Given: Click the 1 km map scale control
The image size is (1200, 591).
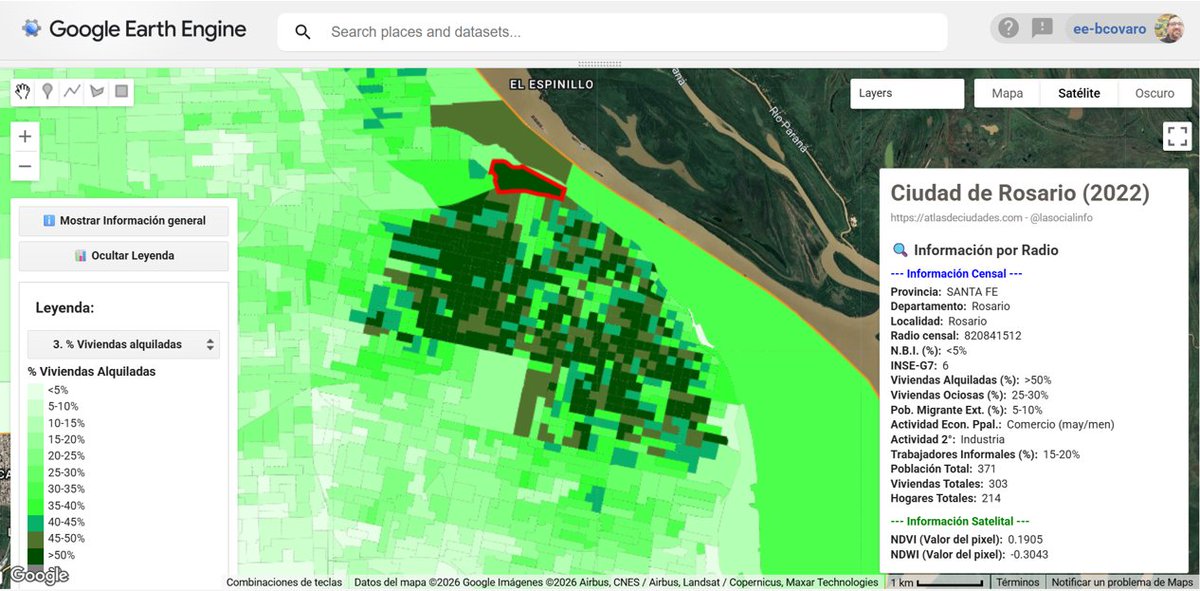Looking at the screenshot, I should (936, 582).
